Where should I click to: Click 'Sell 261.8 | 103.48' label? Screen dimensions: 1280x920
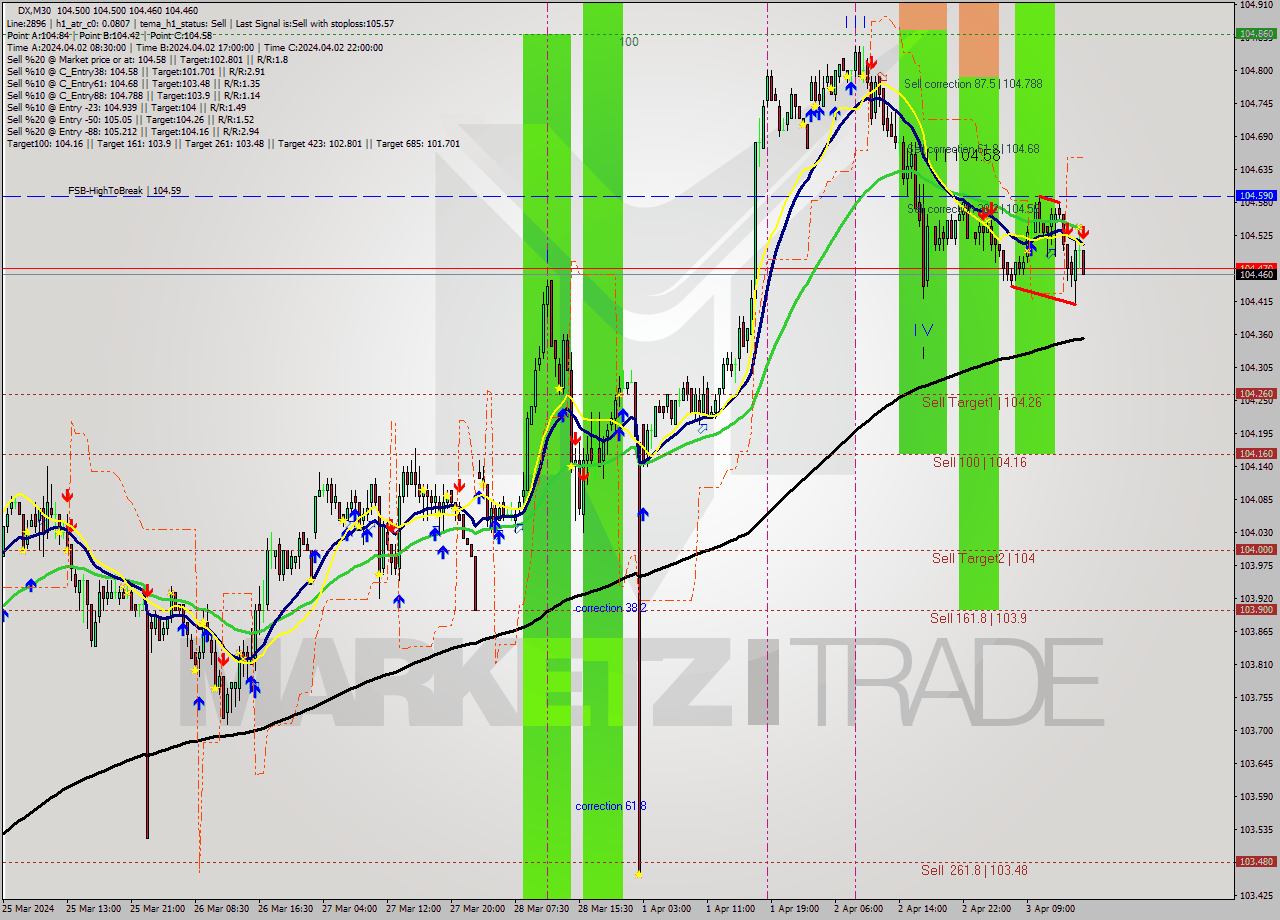point(975,870)
